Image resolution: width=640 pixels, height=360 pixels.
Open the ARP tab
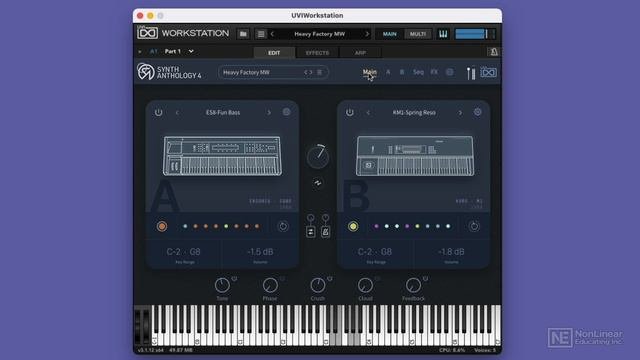[x=360, y=53]
